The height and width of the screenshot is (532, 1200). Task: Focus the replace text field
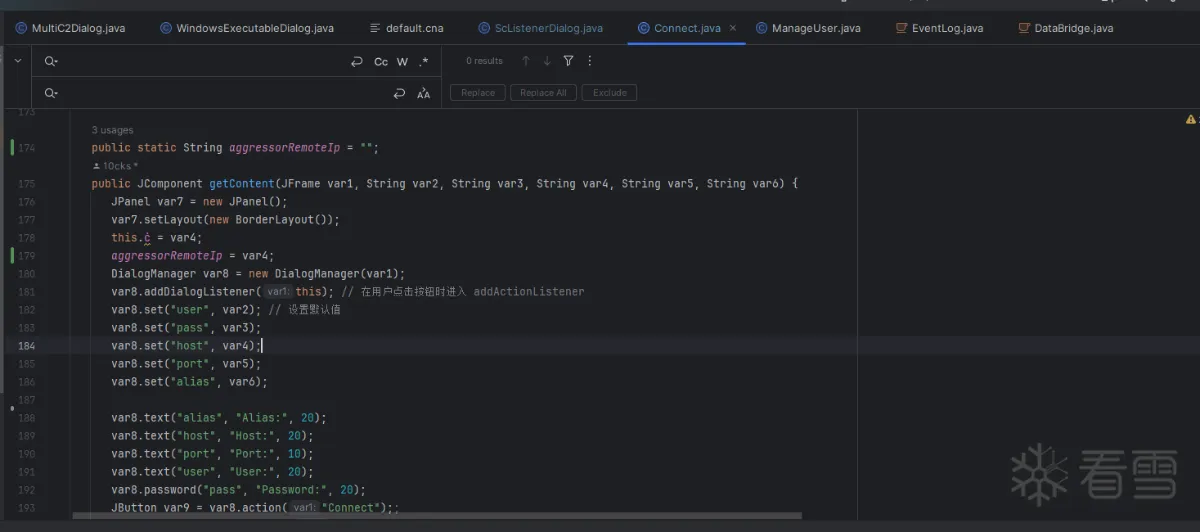[225, 93]
